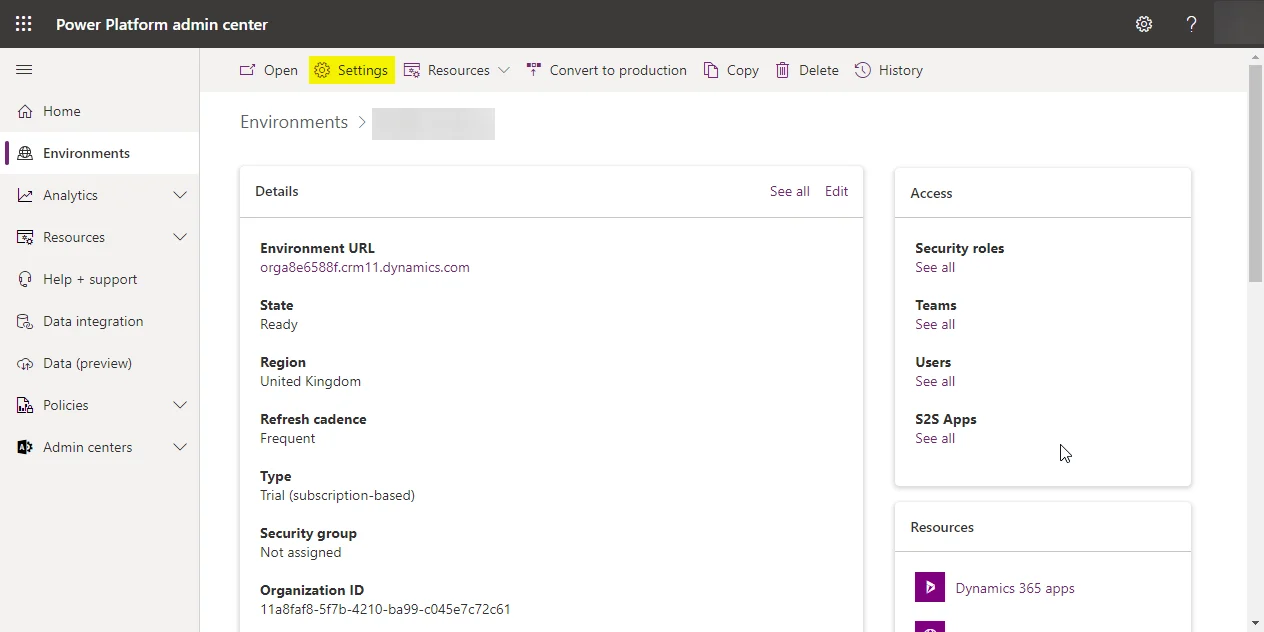This screenshot has width=1264, height=632.
Task: Click the Delete trash icon
Action: click(783, 70)
